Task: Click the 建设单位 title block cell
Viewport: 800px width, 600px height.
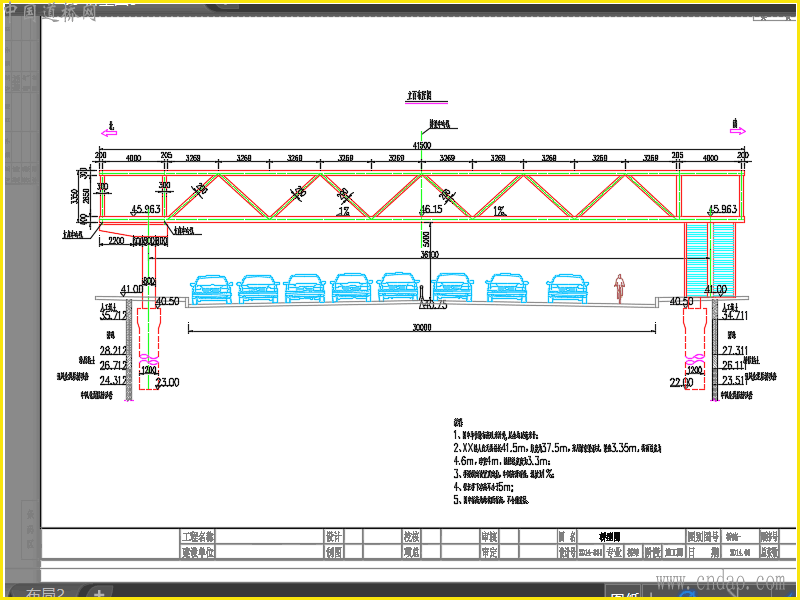Action: point(198,552)
